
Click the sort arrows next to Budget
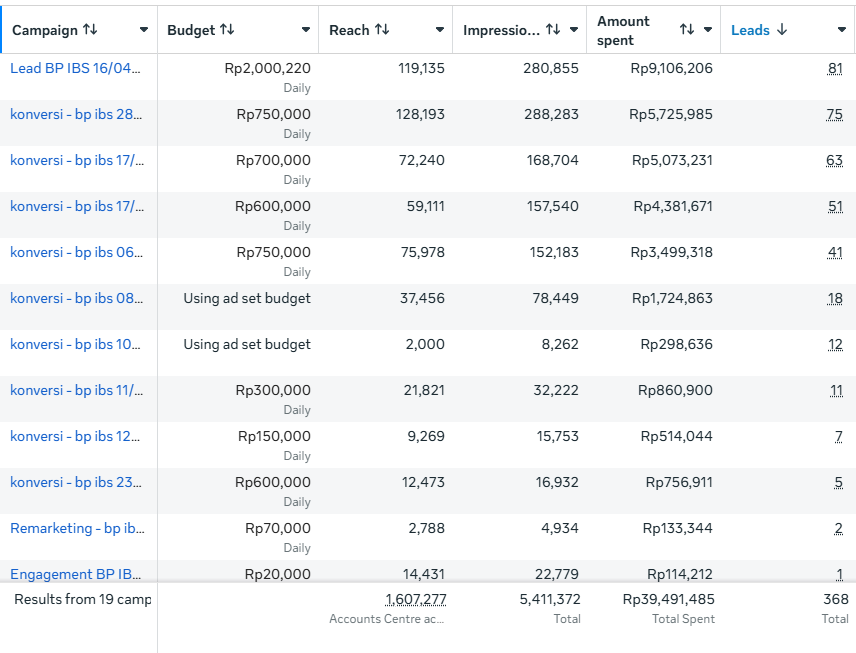tap(227, 30)
